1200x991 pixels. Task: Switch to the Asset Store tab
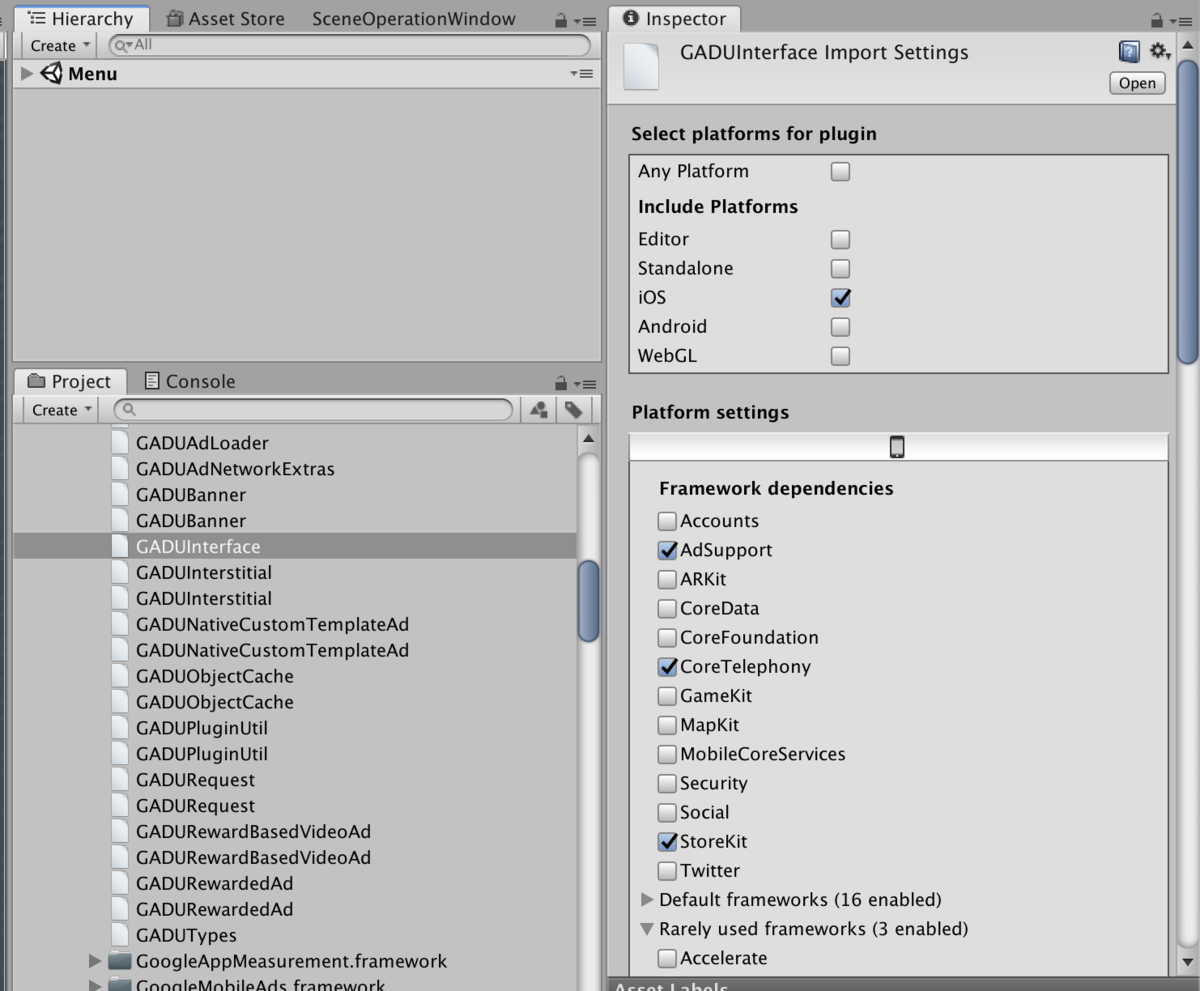click(225, 19)
